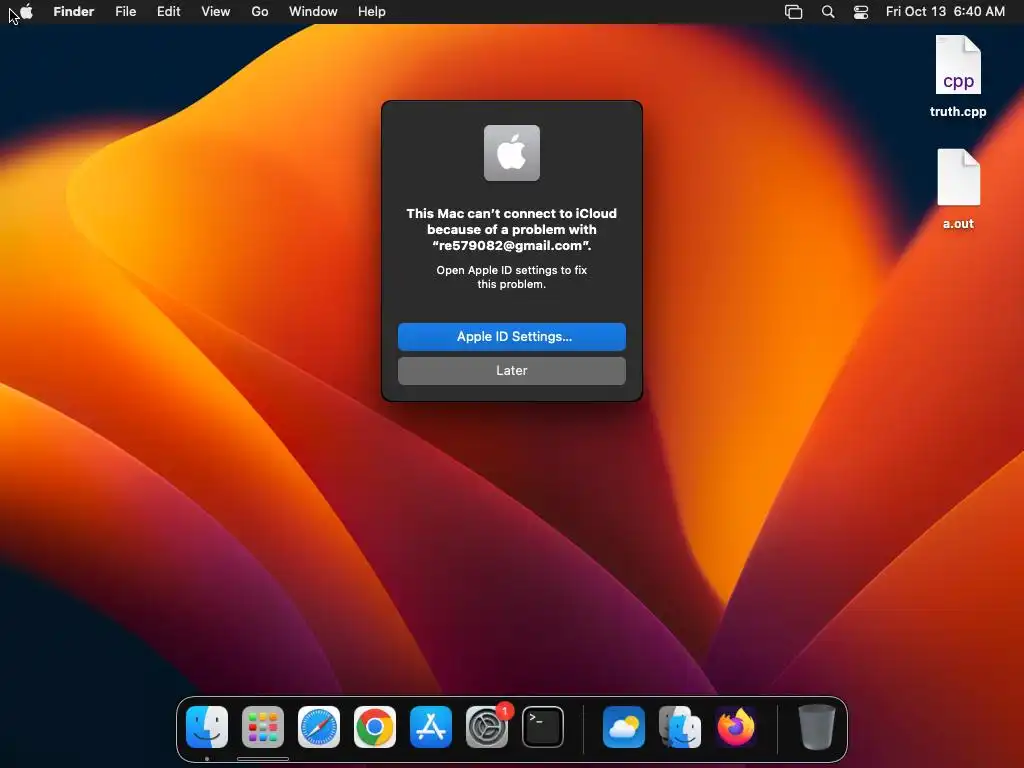The width and height of the screenshot is (1024, 768).
Task: Open the Help menu
Action: coord(372,11)
